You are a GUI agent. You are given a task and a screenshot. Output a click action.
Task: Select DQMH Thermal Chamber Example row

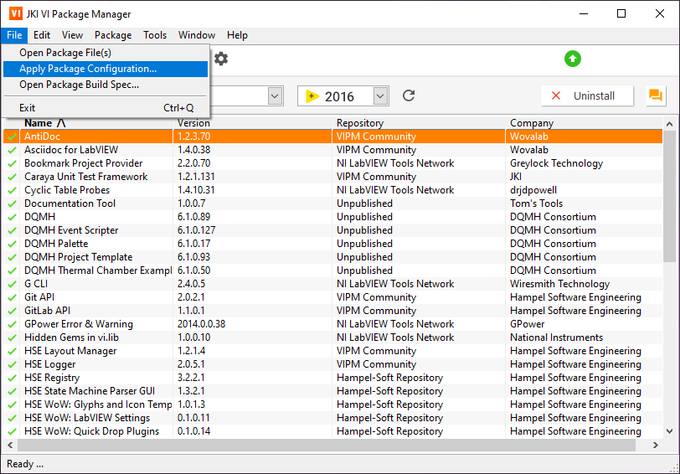click(x=333, y=271)
